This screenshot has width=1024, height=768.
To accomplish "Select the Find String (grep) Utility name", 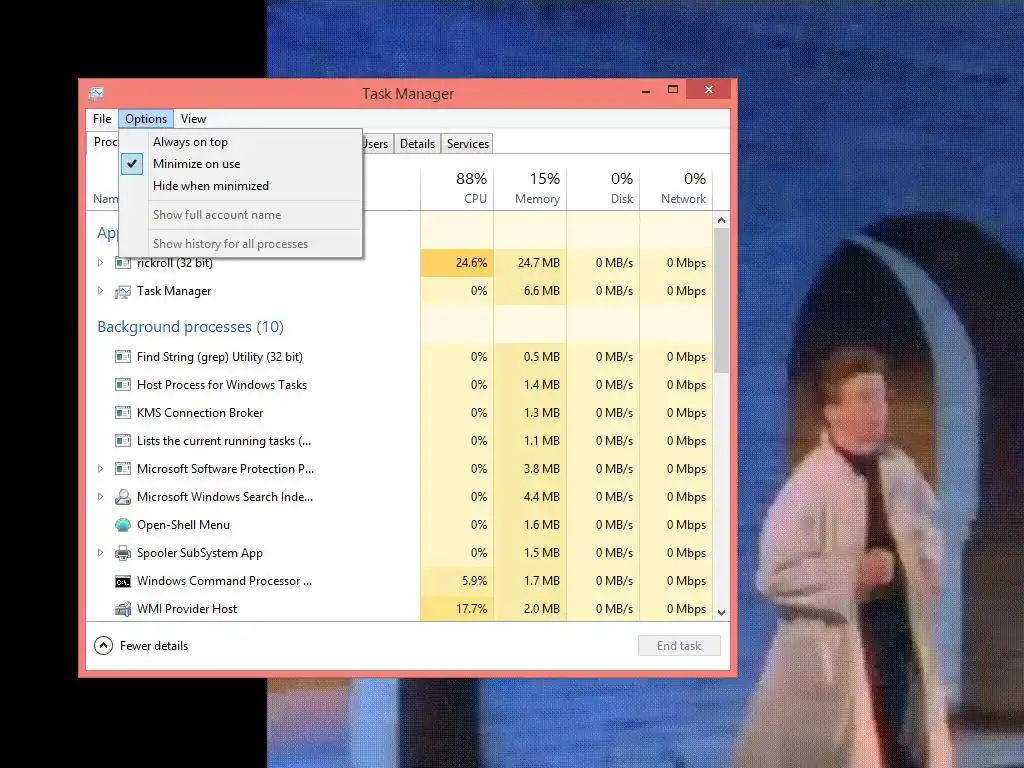I will 220,357.
